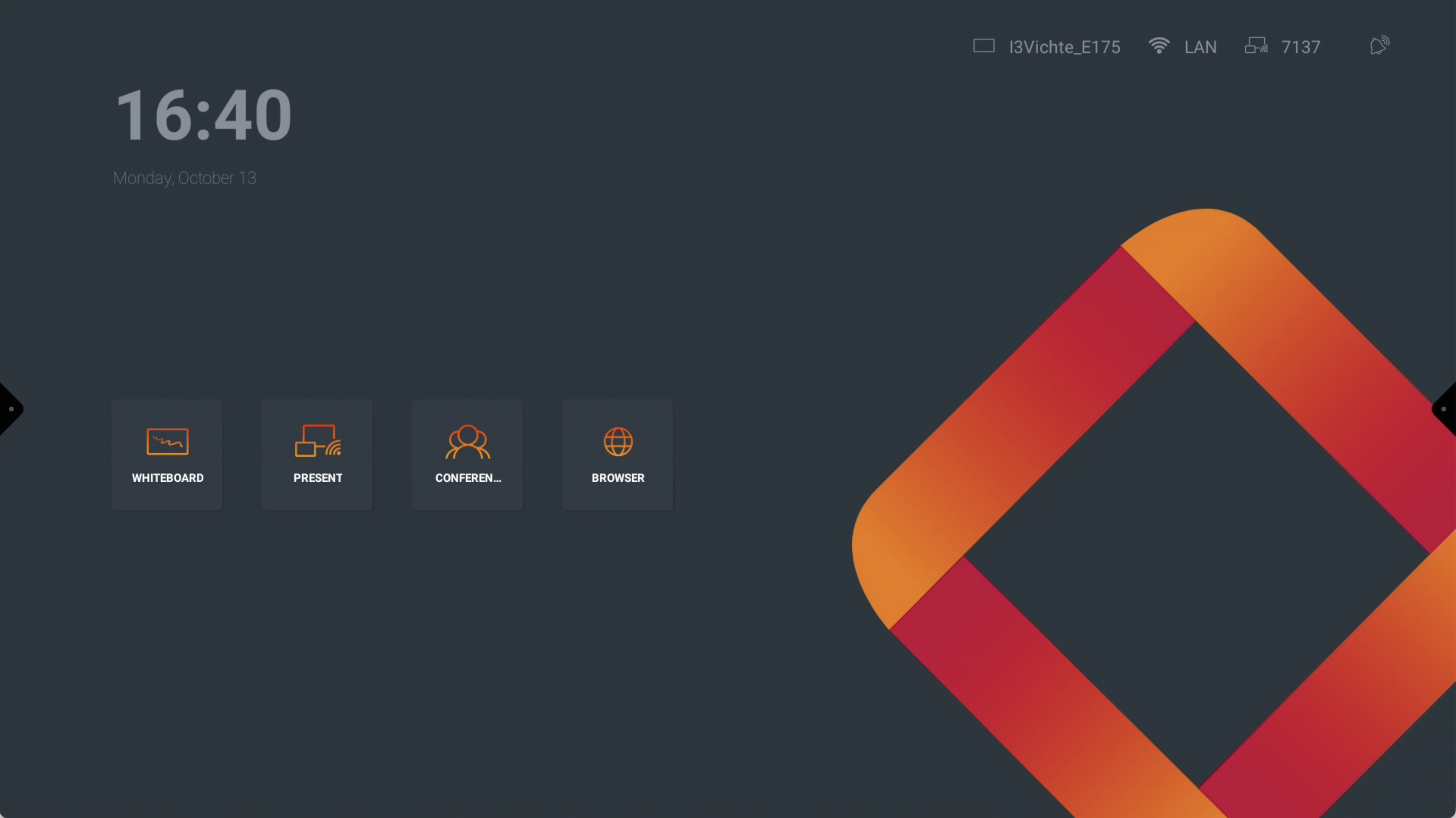
Task: Click the LAN network status text
Action: (1200, 47)
